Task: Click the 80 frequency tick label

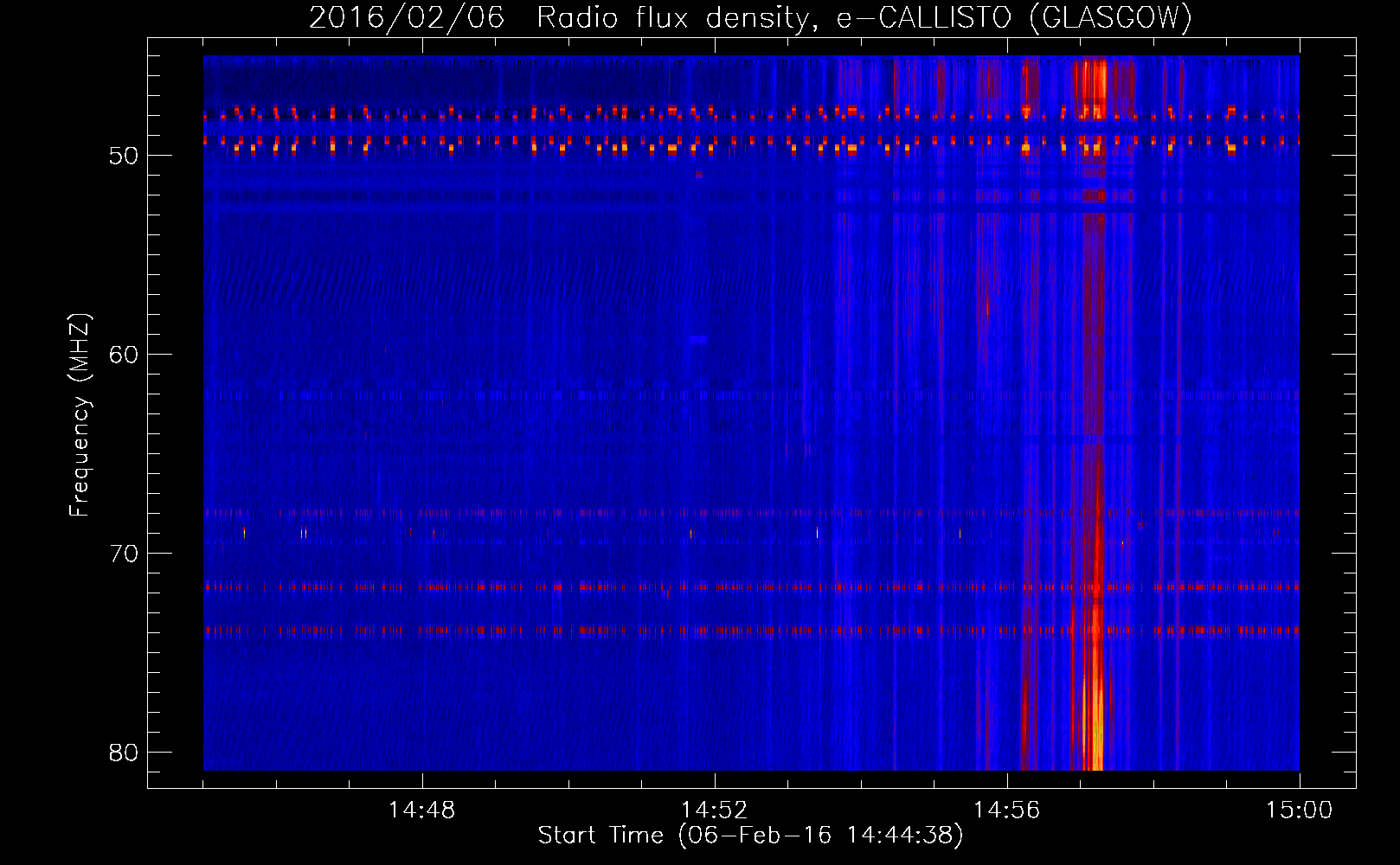Action: click(124, 753)
